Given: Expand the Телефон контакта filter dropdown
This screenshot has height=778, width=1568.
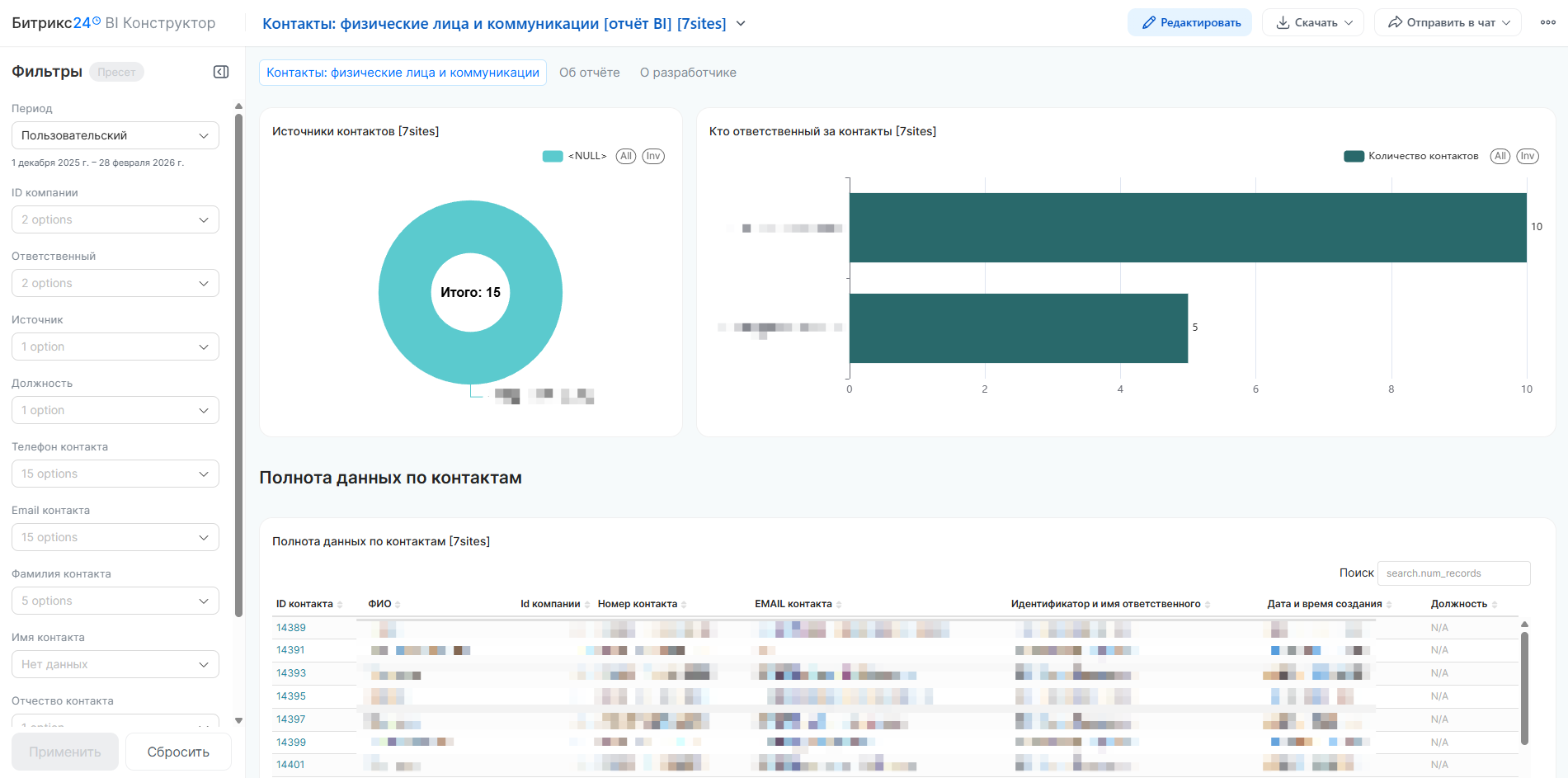Looking at the screenshot, I should point(115,474).
